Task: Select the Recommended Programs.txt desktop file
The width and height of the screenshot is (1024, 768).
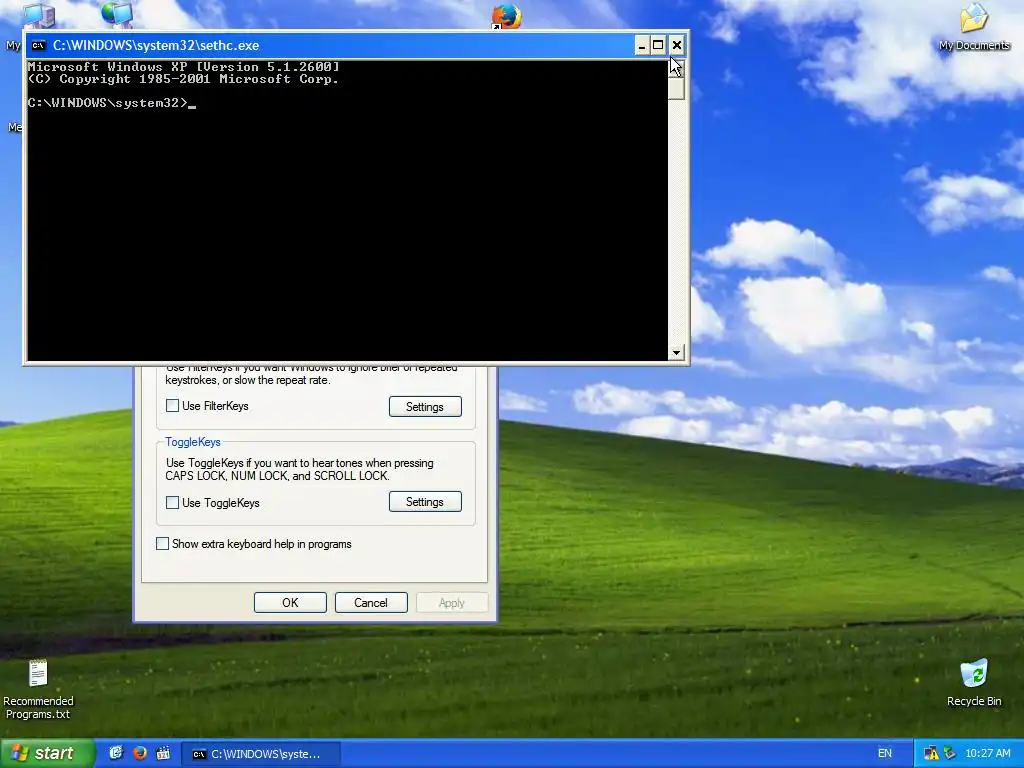Action: [x=38, y=690]
